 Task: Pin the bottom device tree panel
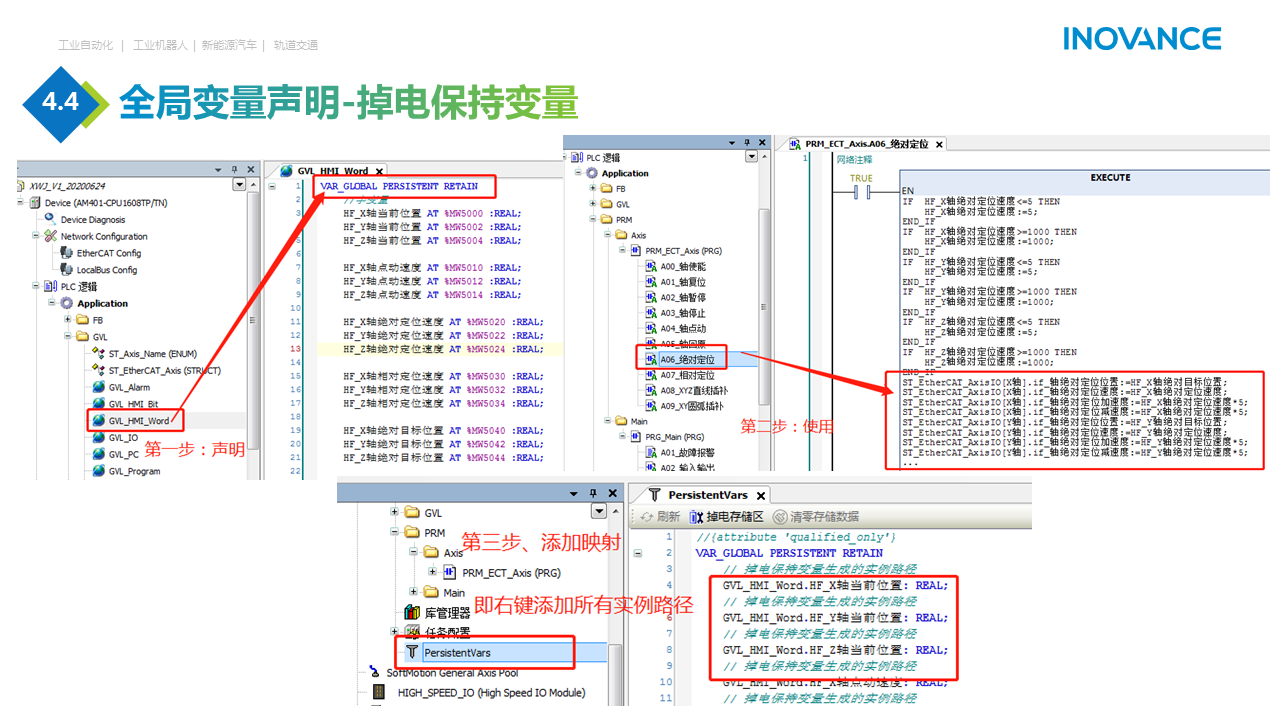point(591,494)
